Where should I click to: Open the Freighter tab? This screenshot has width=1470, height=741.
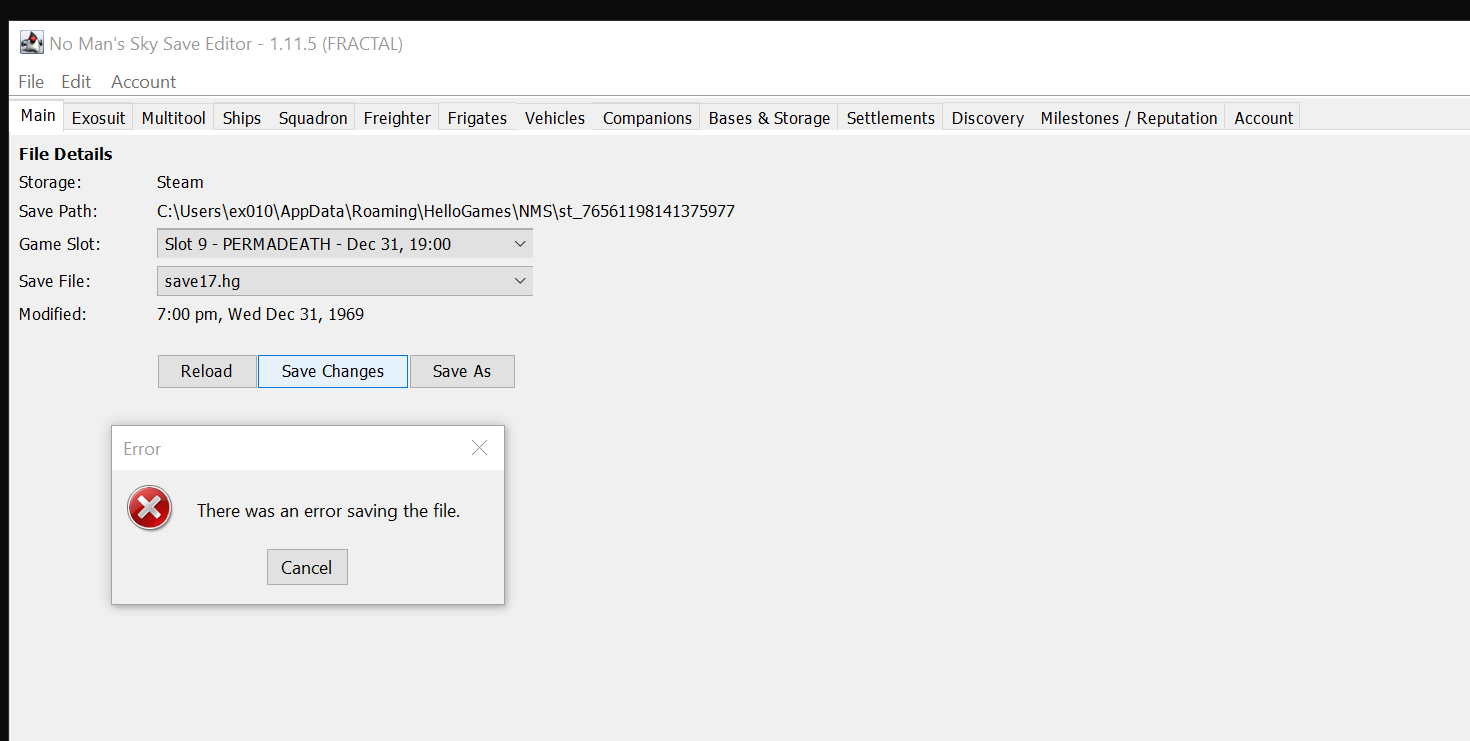(396, 117)
